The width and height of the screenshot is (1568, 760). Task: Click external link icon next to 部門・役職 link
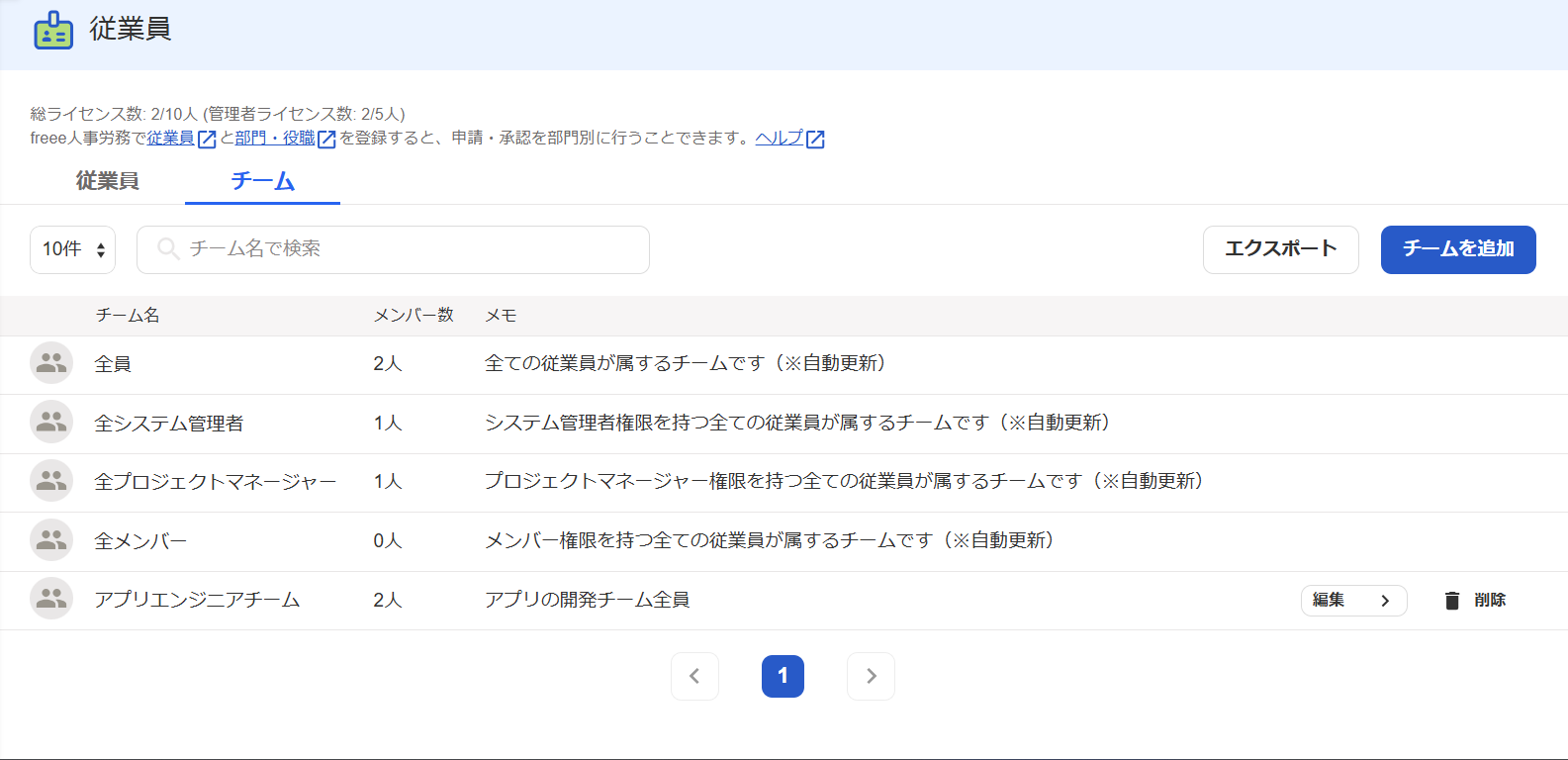point(326,140)
